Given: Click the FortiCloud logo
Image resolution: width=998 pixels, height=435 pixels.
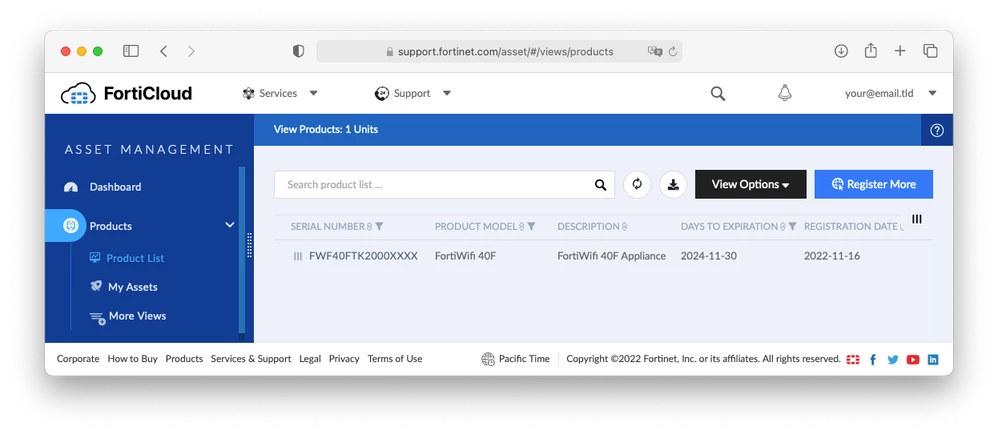Looking at the screenshot, I should coord(126,94).
